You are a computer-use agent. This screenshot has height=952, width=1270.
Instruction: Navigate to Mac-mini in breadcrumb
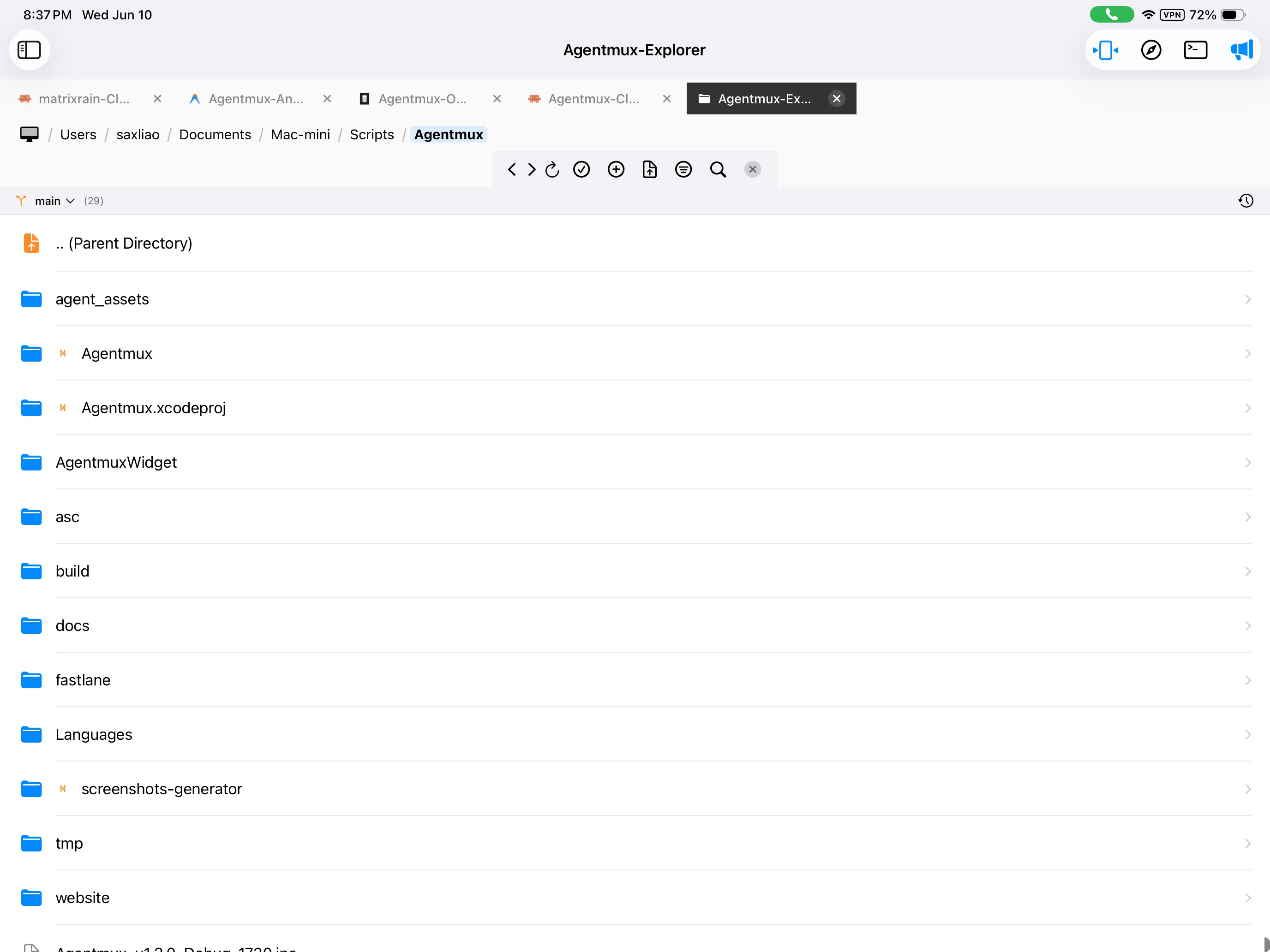[300, 134]
